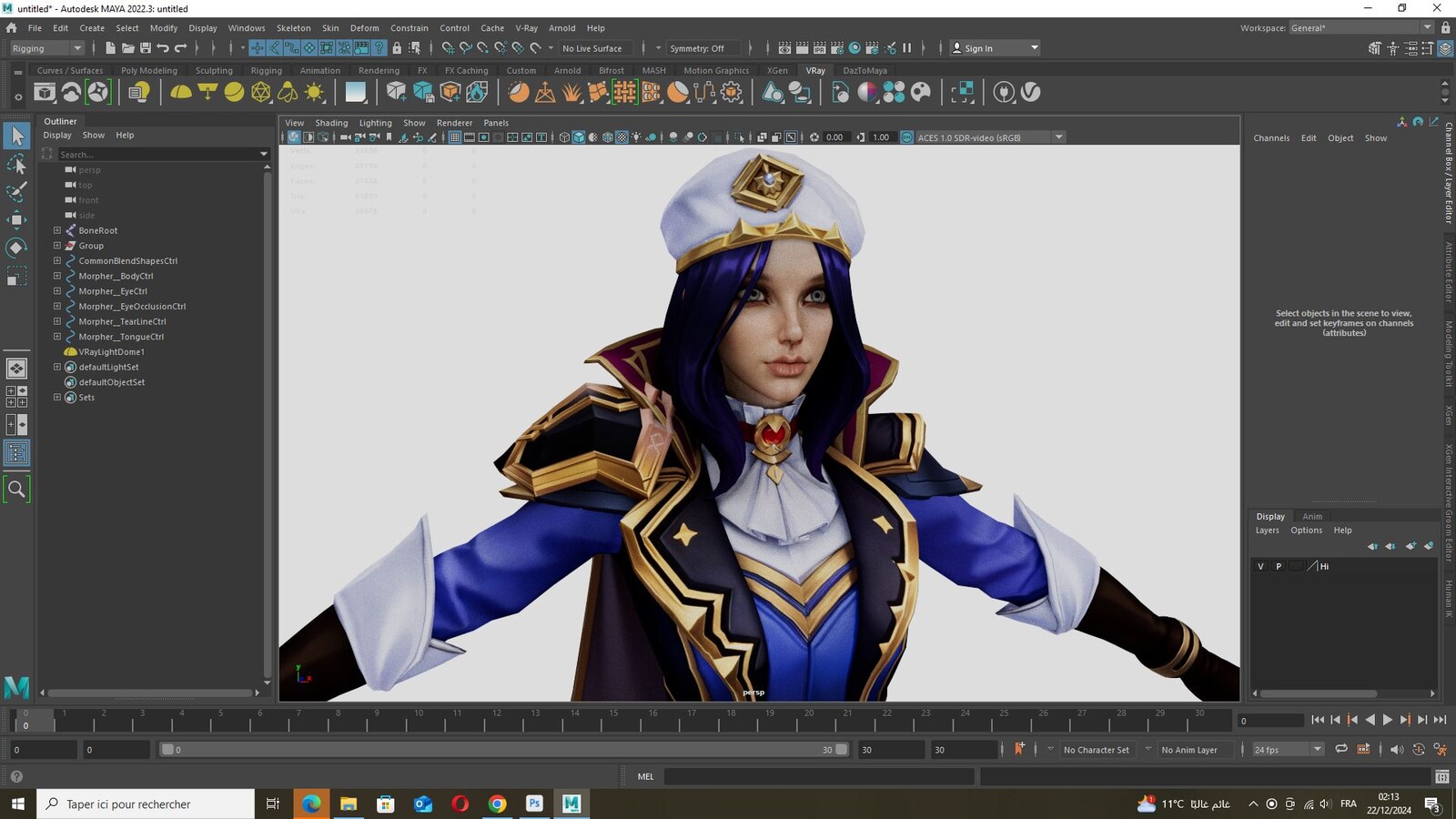
Task: Switch to the Anim layer tab
Action: coord(1312,516)
